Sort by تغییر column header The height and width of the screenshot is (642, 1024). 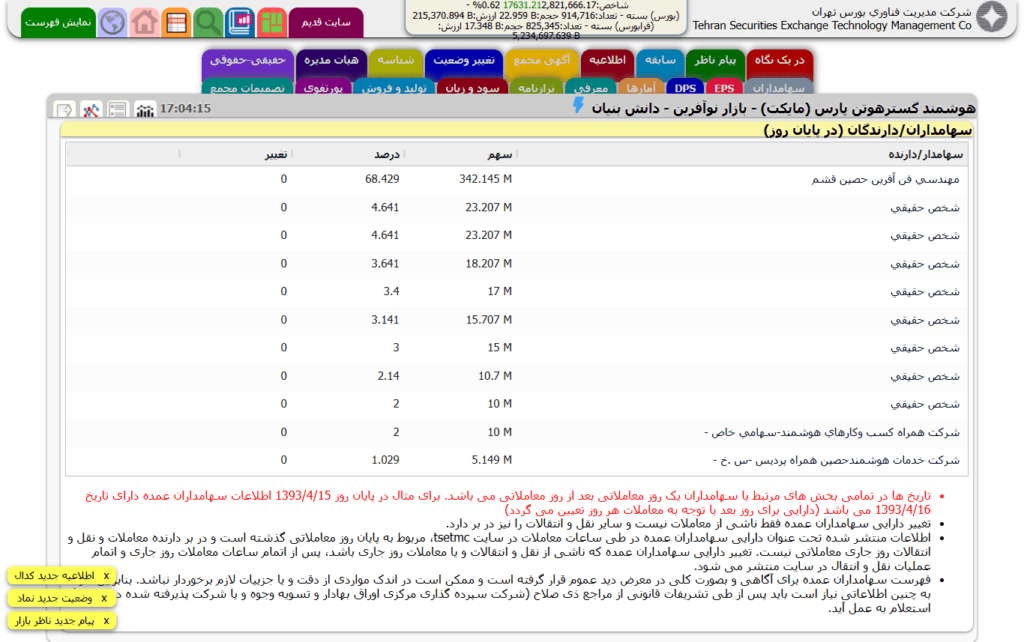(x=276, y=154)
